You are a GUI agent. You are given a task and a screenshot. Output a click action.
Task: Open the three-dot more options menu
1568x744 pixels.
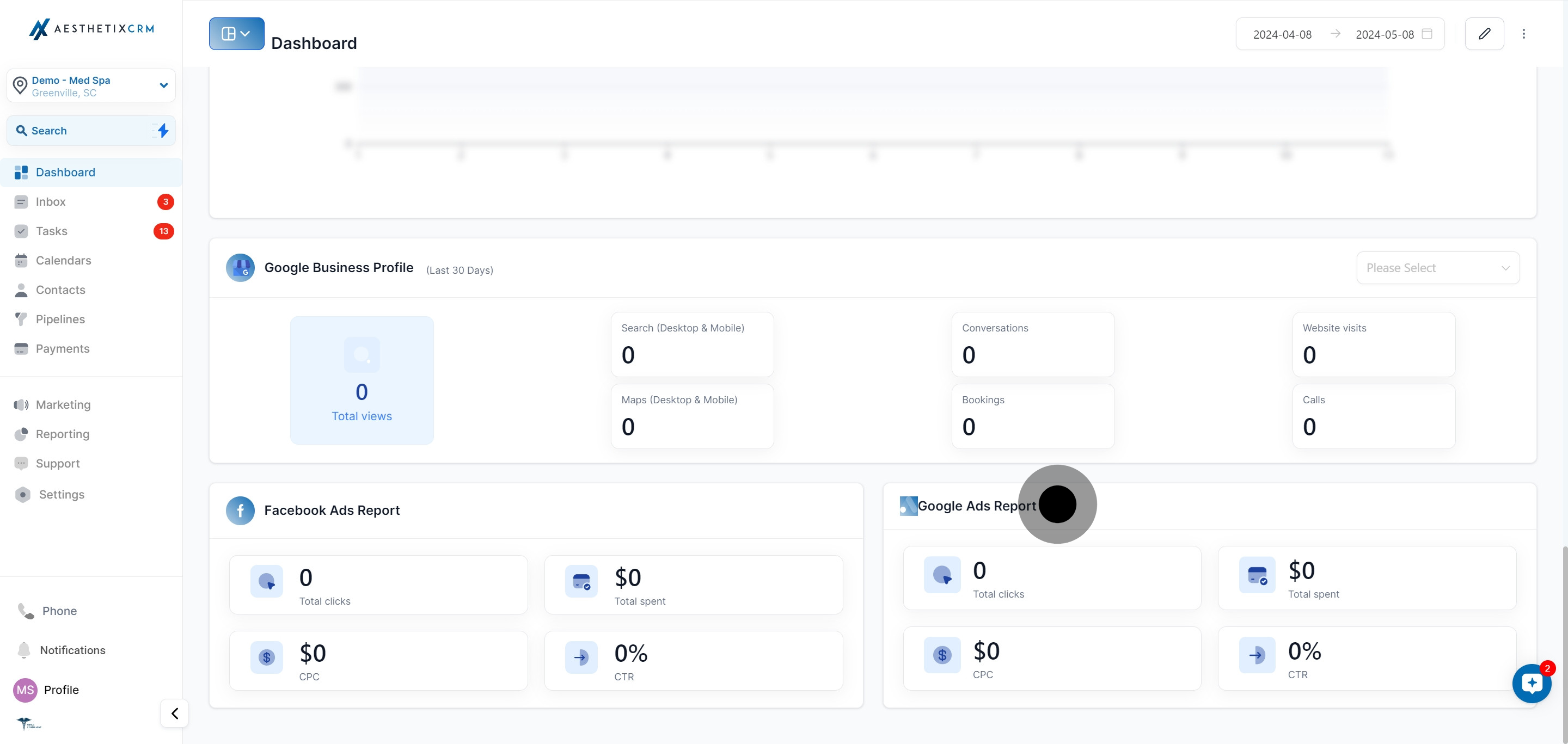(x=1523, y=34)
